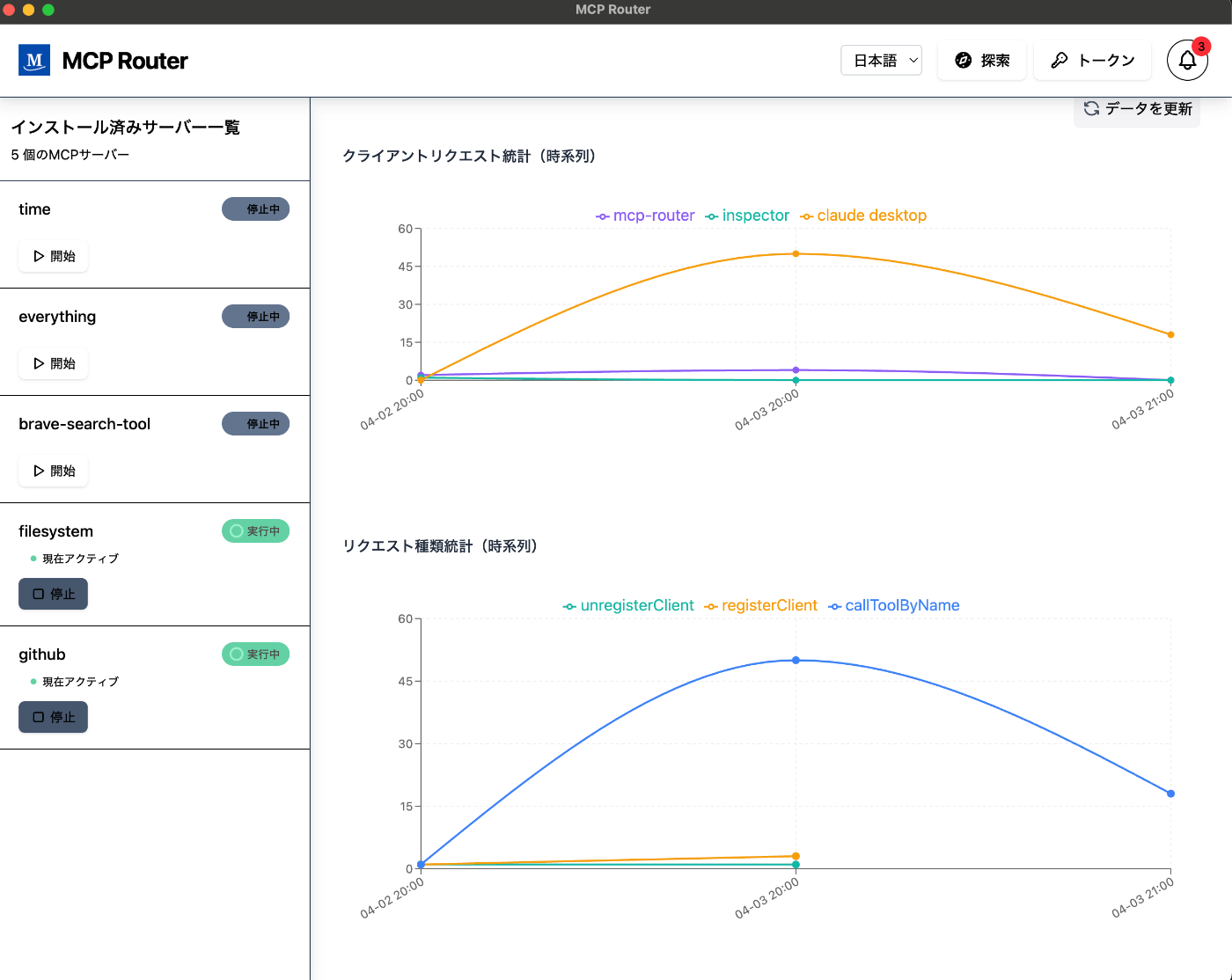1232x980 pixels.
Task: Click unregisterClient point at 04-03 20:00
Action: coord(796,865)
